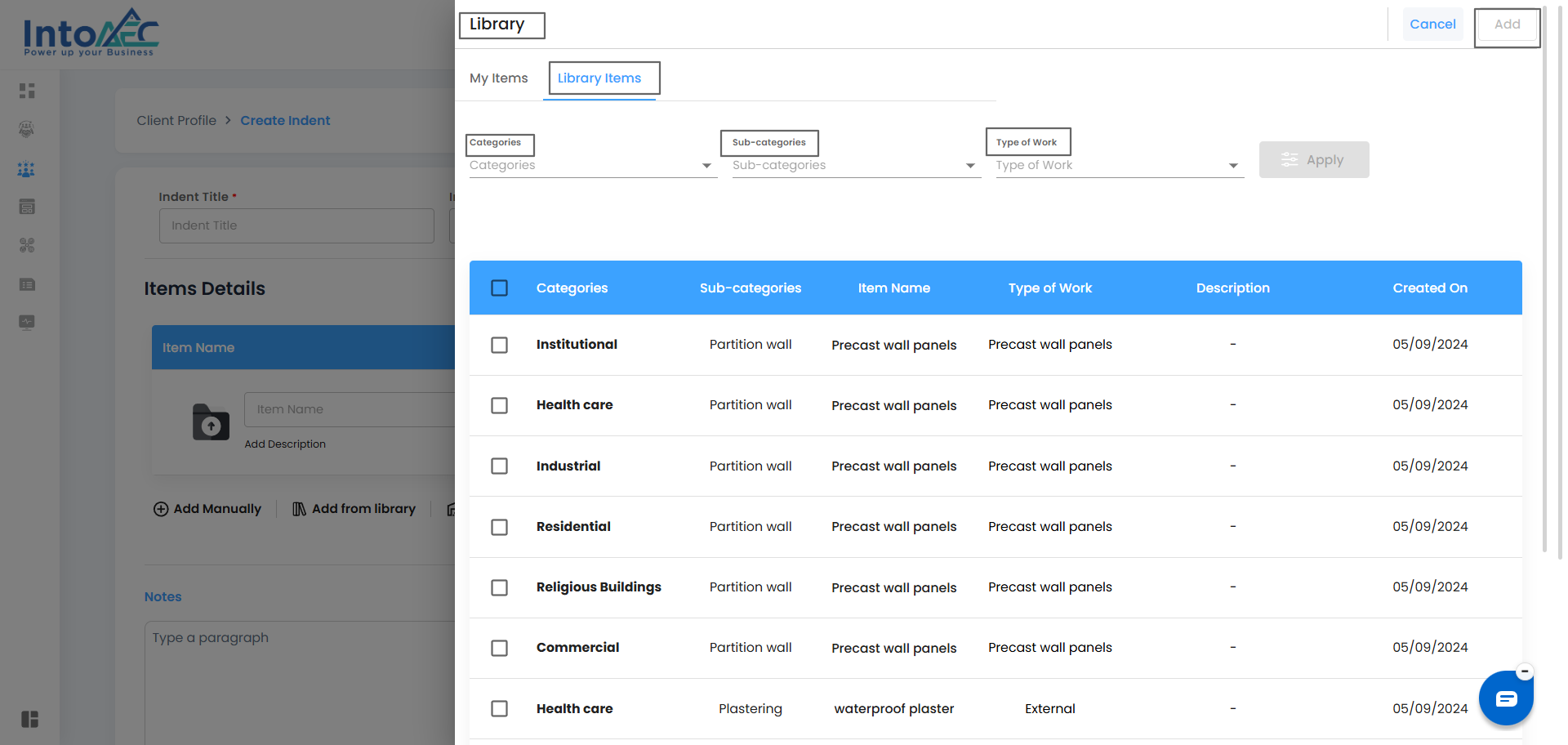Toggle the select-all checkbox in the table header
Viewport: 1568px width, 745px height.
(x=500, y=288)
